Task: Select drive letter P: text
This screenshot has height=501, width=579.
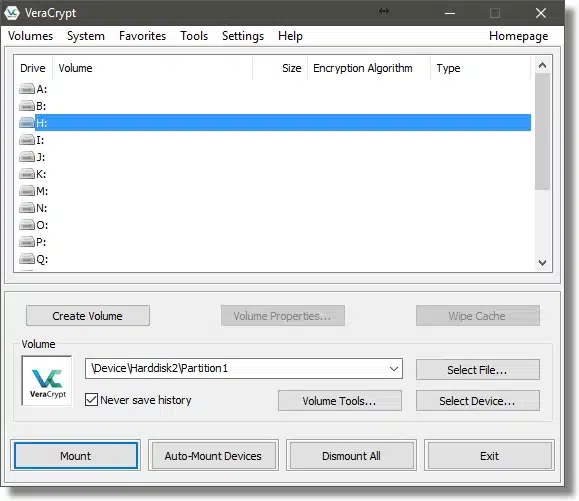Action: click(41, 242)
